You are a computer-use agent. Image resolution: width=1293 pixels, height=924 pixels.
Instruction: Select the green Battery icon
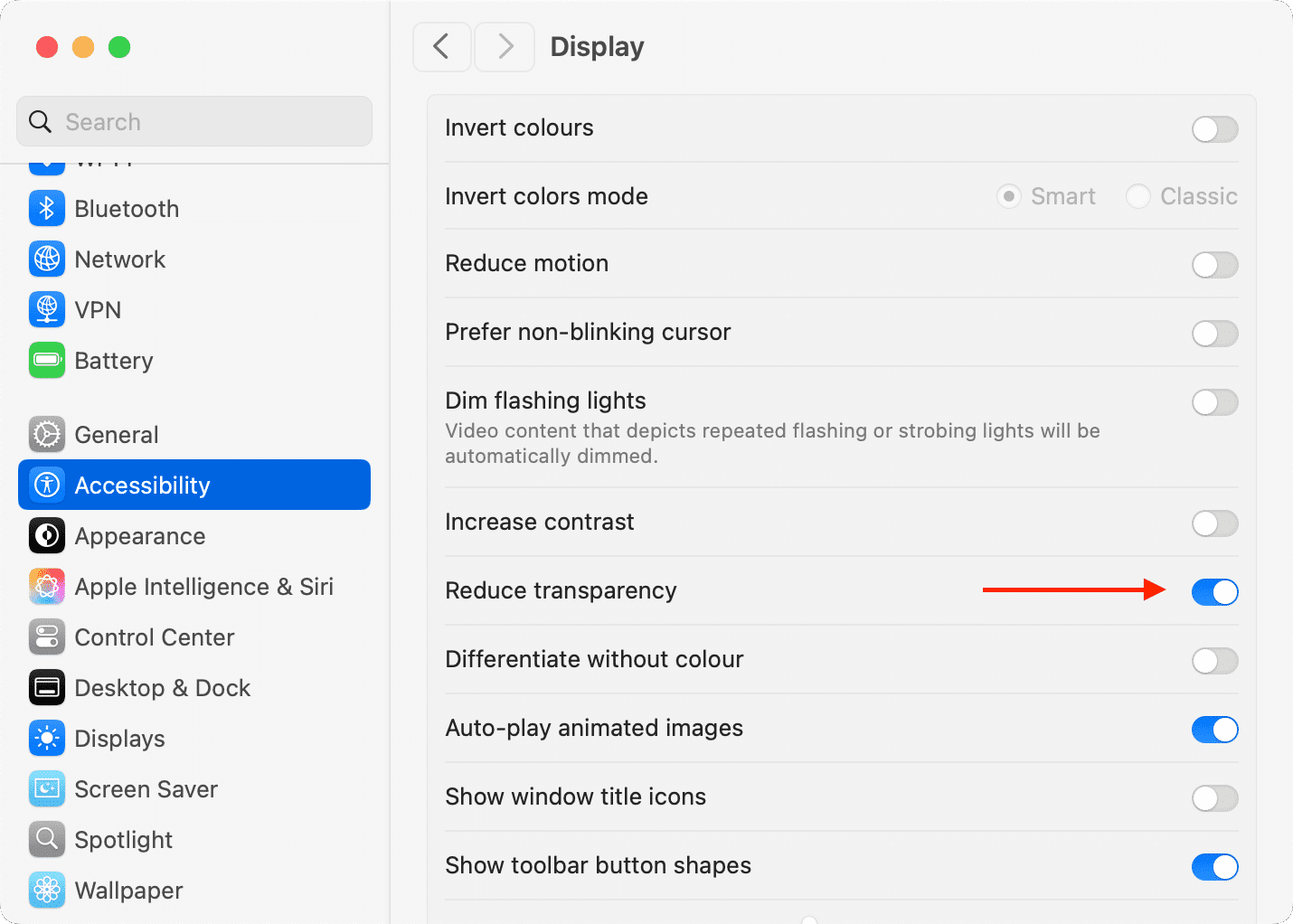point(47,361)
